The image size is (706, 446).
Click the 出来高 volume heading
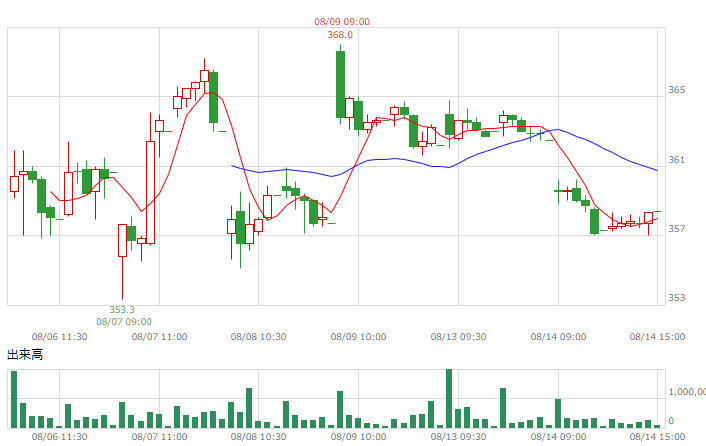[x=25, y=355]
